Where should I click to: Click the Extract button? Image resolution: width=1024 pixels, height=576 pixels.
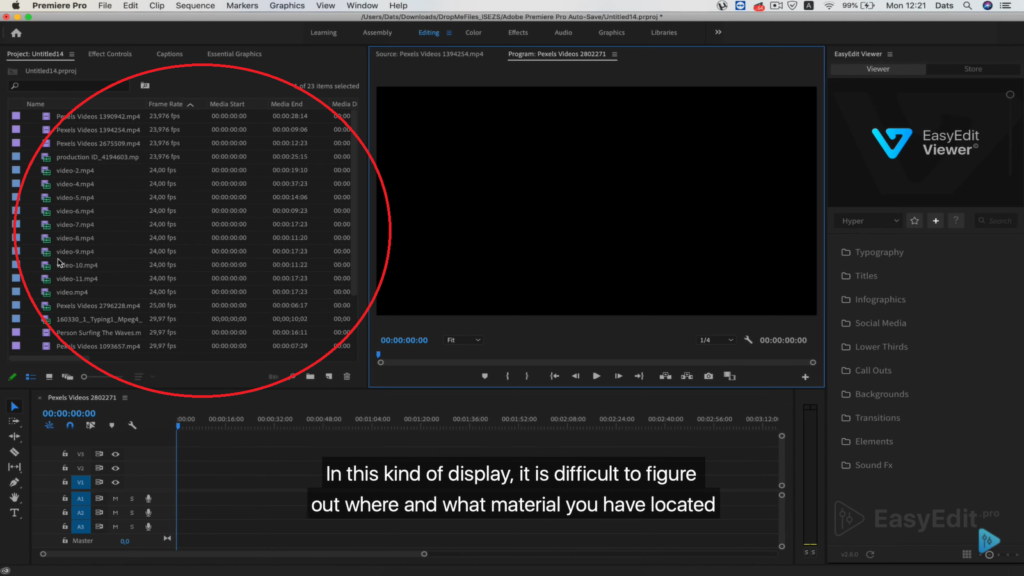point(687,376)
